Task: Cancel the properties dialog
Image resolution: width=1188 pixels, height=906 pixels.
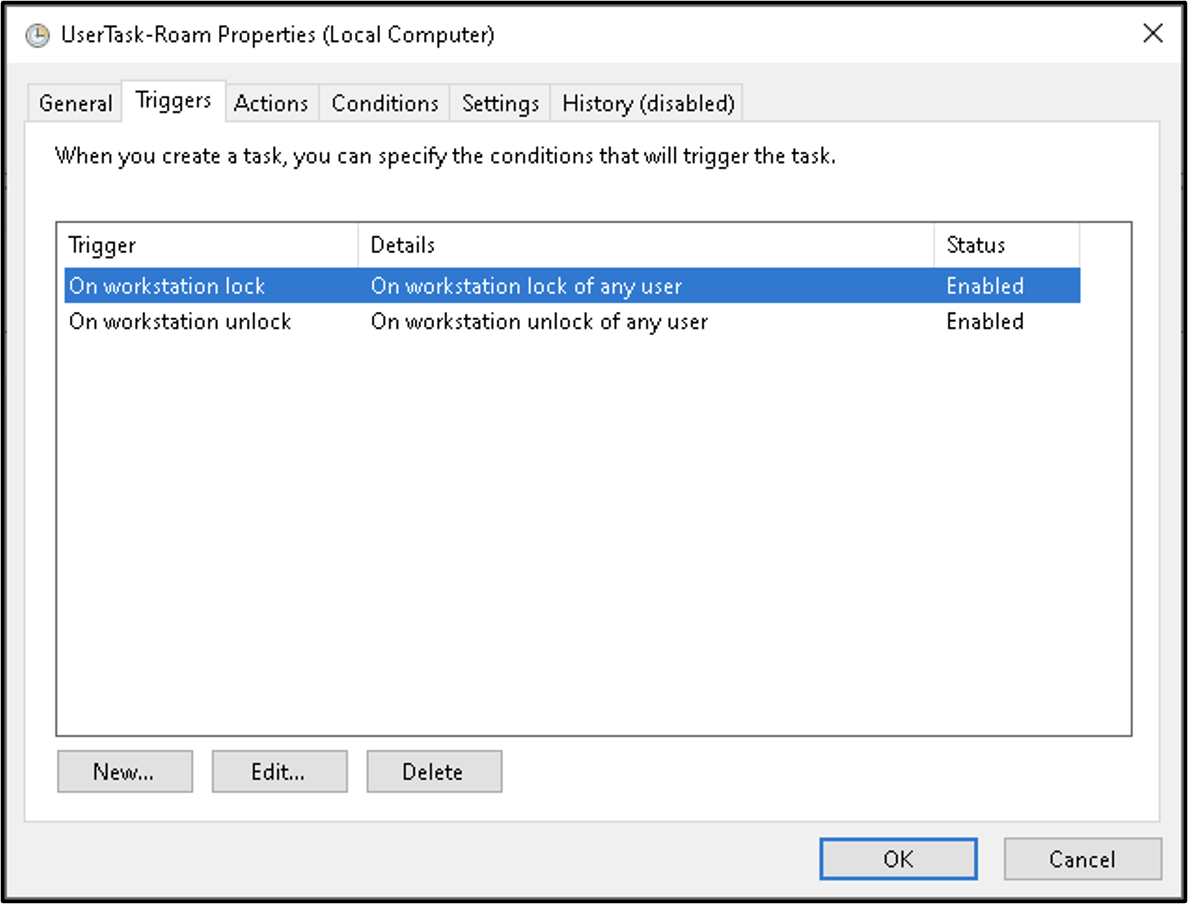Action: (x=1082, y=859)
